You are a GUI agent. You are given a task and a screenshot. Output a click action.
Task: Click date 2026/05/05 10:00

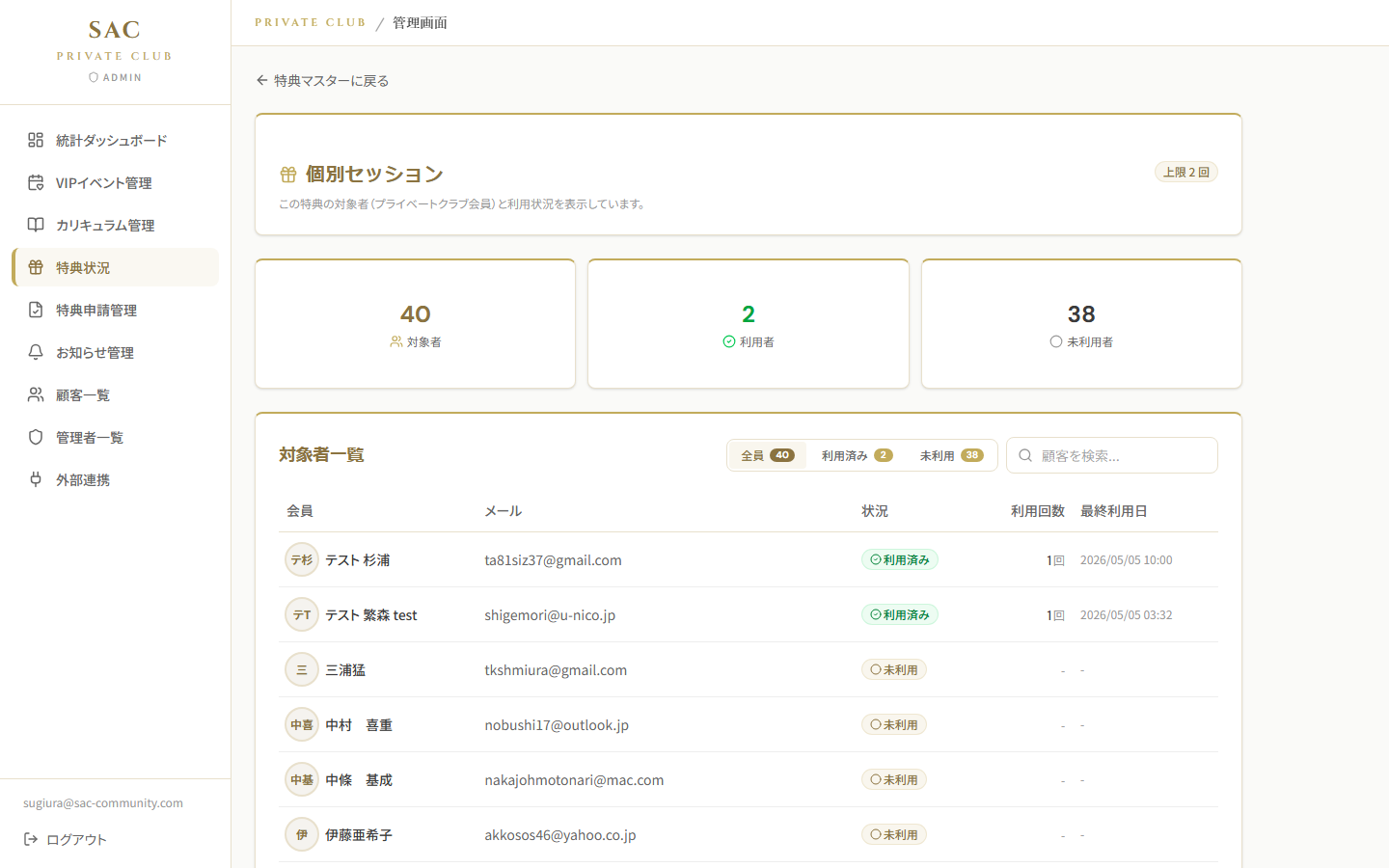pyautogui.click(x=1127, y=559)
